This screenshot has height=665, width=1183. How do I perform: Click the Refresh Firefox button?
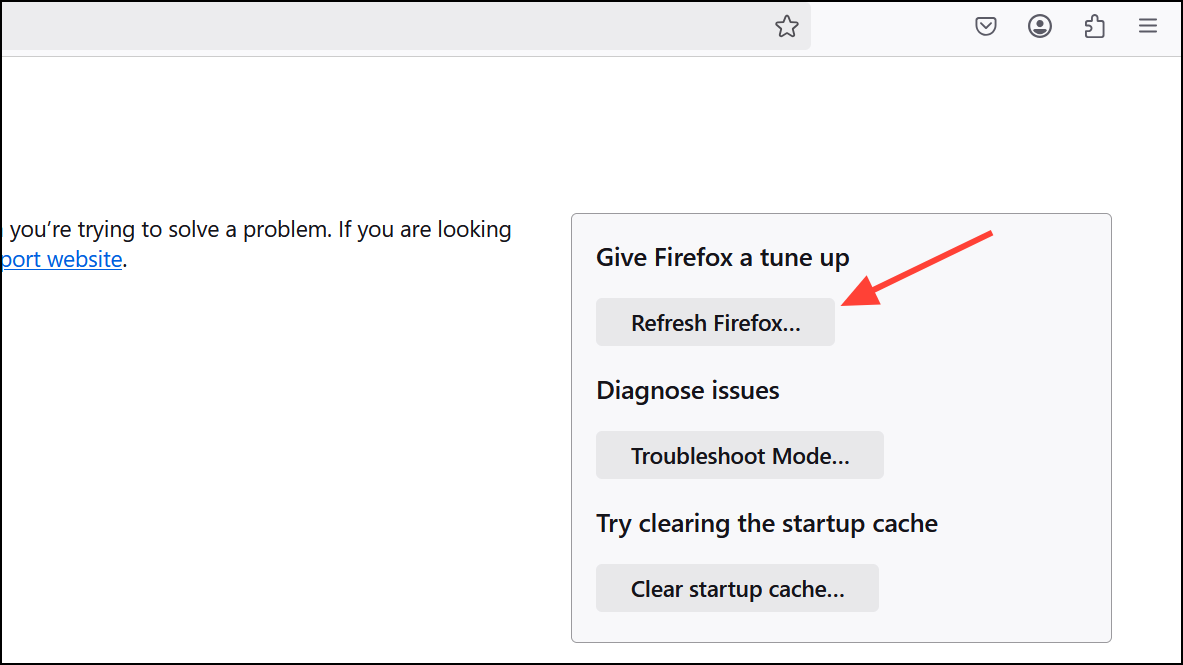point(715,321)
